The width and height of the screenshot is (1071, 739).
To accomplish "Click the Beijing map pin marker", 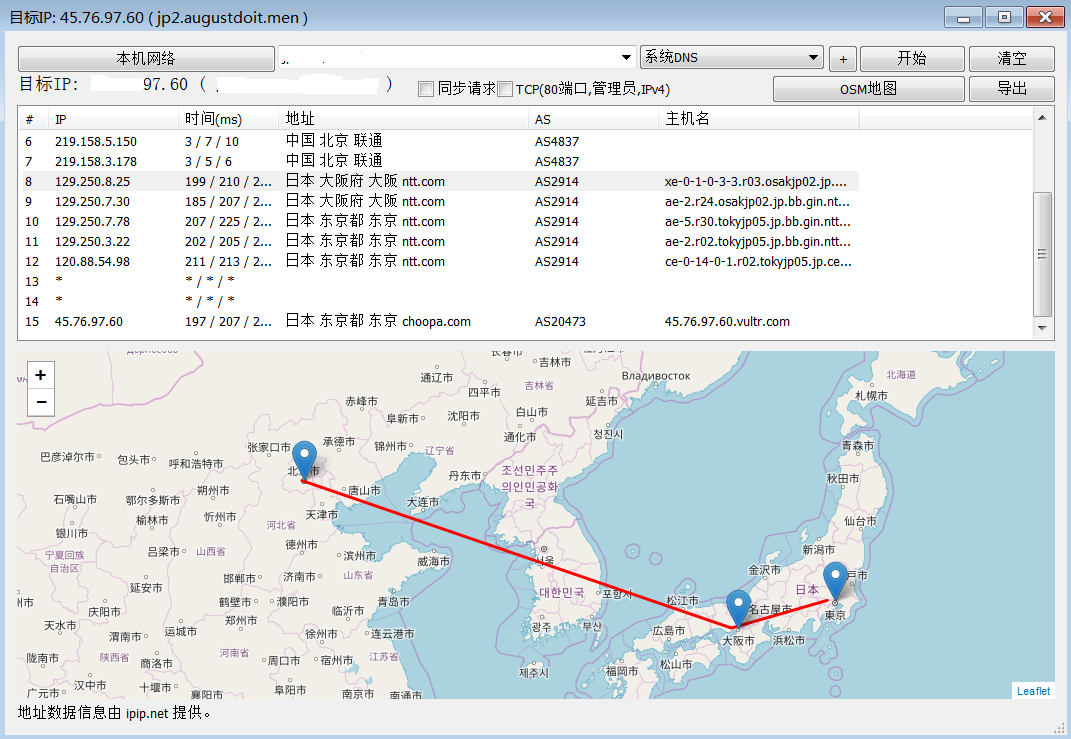I will pos(304,460).
